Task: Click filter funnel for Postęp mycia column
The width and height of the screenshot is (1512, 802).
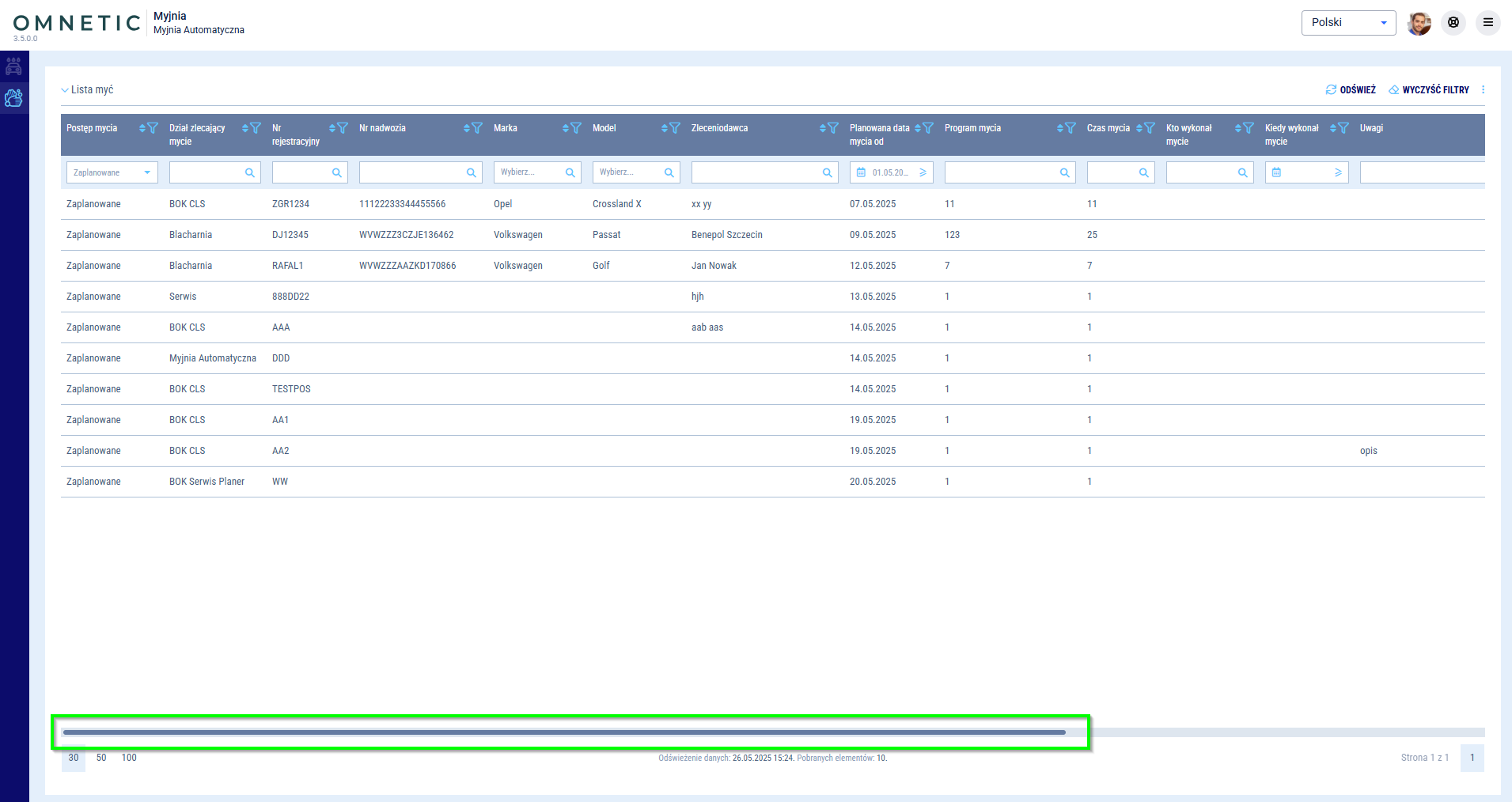Action: (x=153, y=128)
